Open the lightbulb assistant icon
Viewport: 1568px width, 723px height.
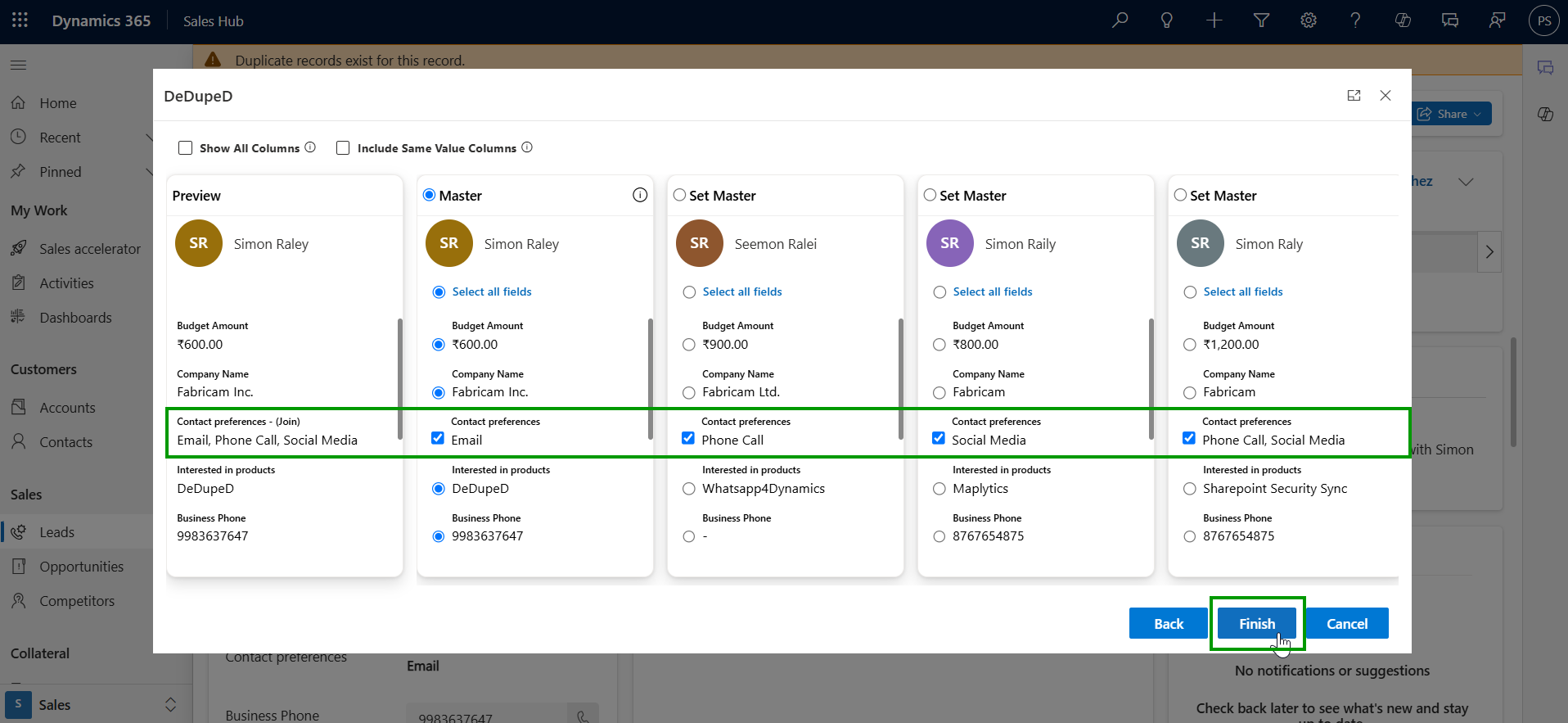[1167, 20]
